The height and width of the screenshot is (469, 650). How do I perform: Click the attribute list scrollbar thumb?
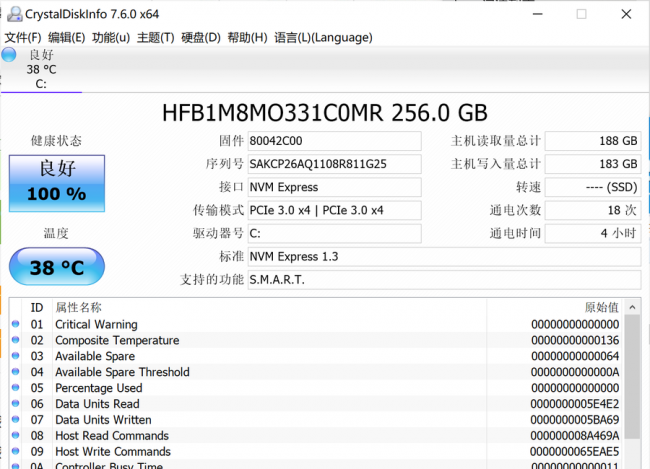[x=632, y=377]
